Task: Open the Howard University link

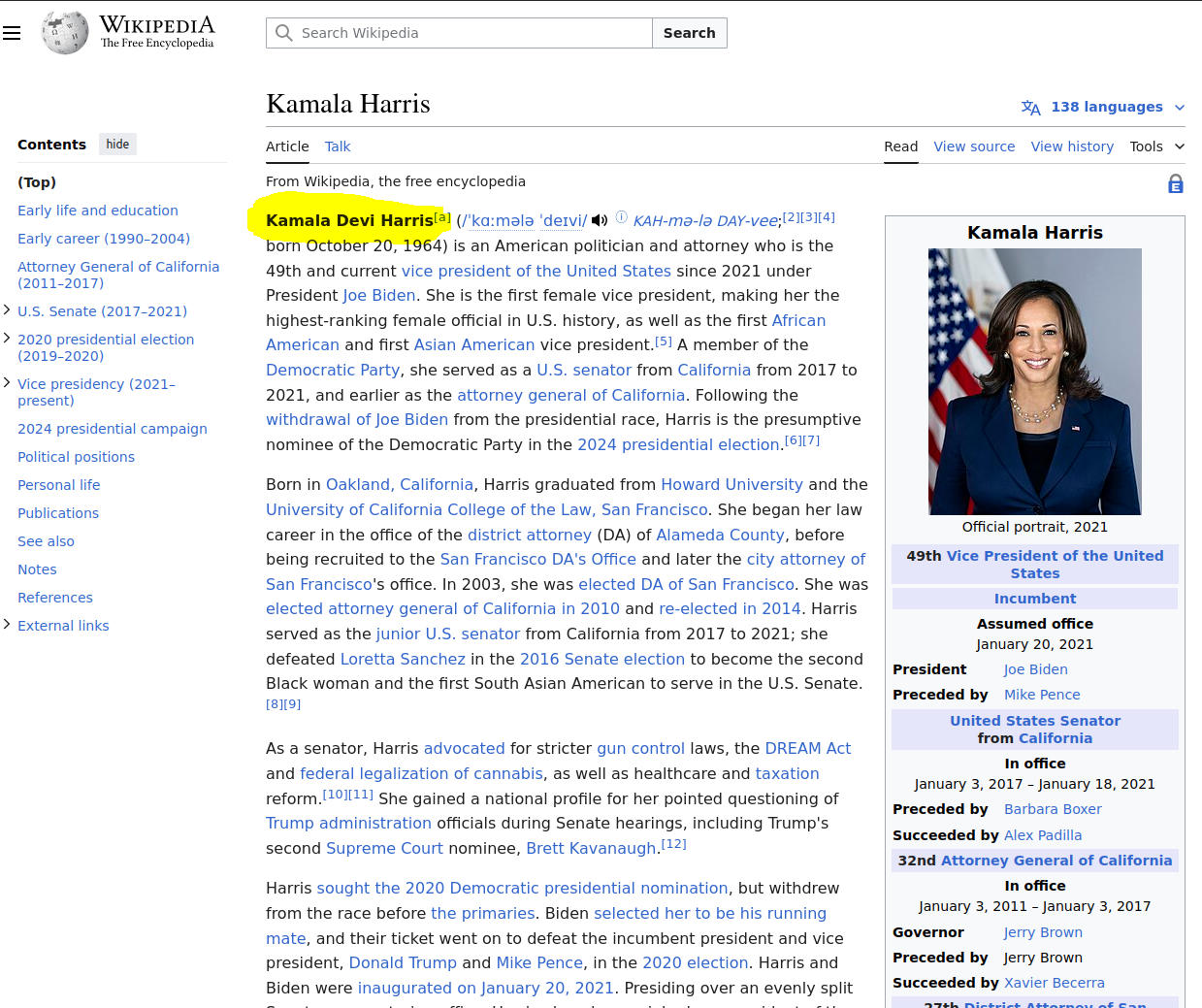Action: (731, 484)
